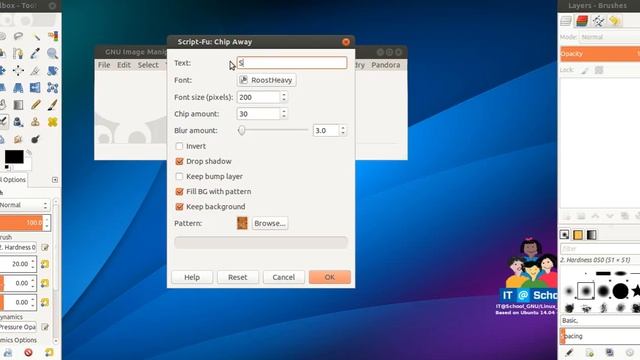This screenshot has width=640, height=360.
Task: Increase Font size with up arrow
Action: 284,94
